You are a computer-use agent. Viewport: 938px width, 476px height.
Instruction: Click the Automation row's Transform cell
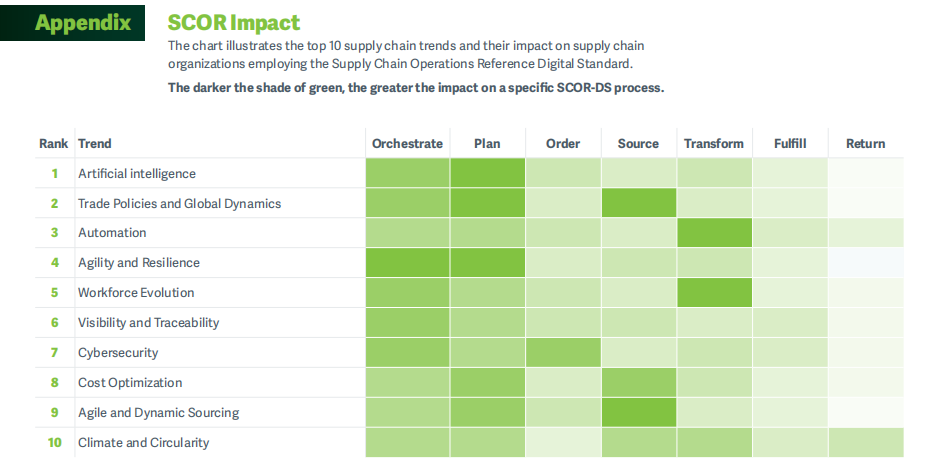point(714,233)
